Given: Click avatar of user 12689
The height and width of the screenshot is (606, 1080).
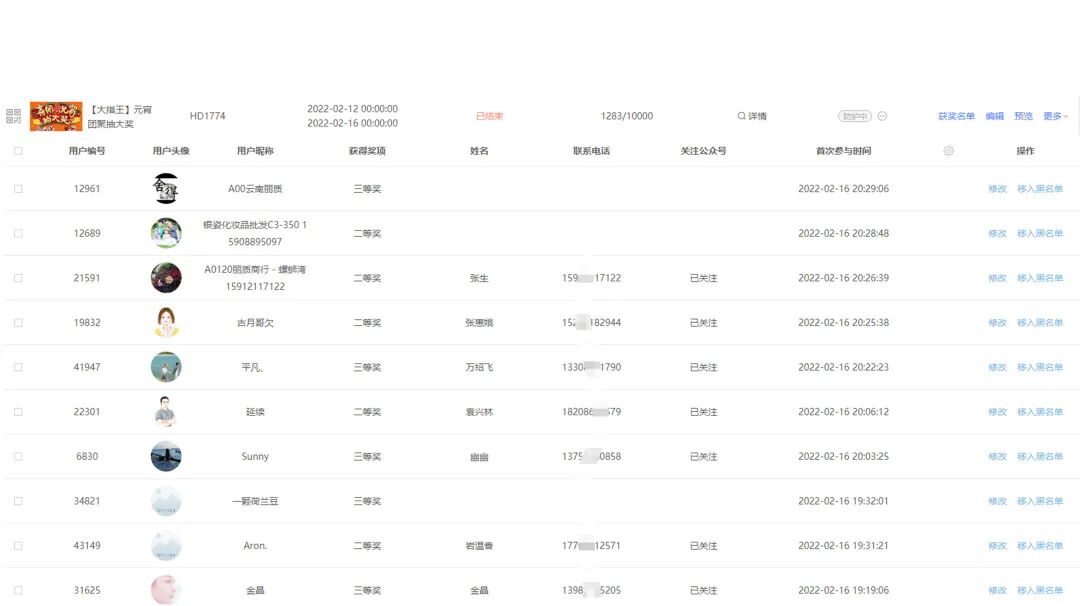Looking at the screenshot, I should coord(166,233).
